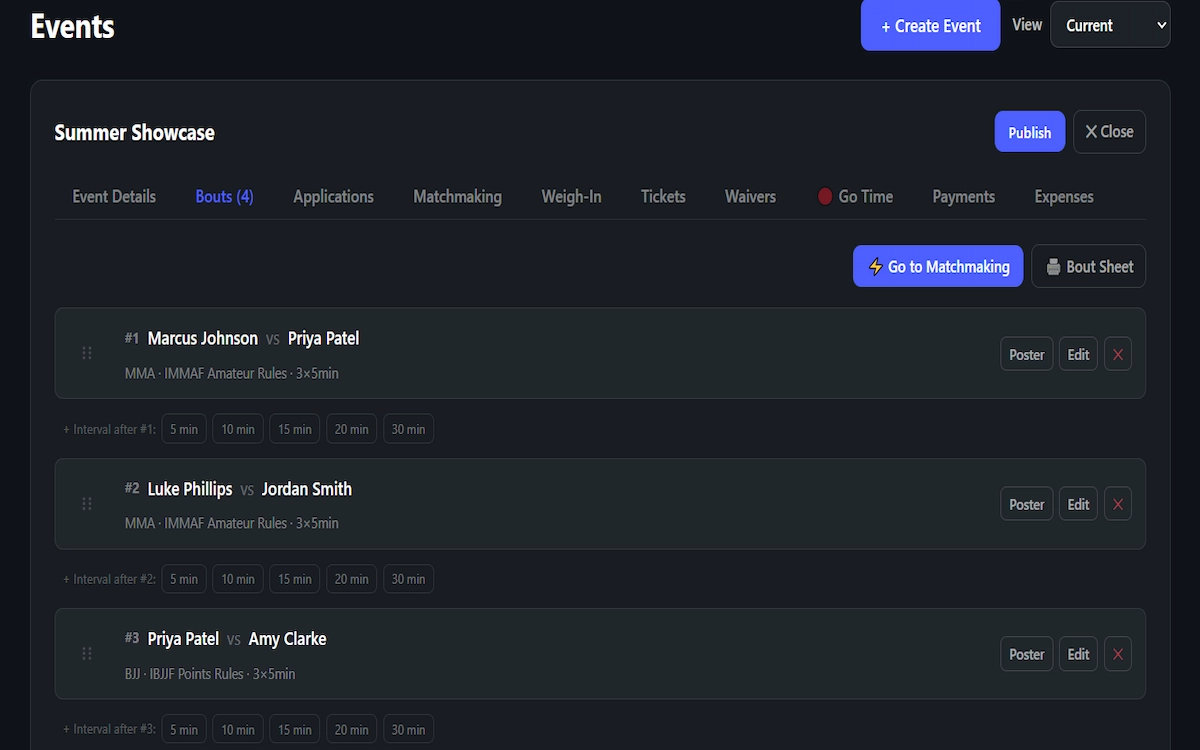Add 30 min interval after bout #1

tap(408, 429)
